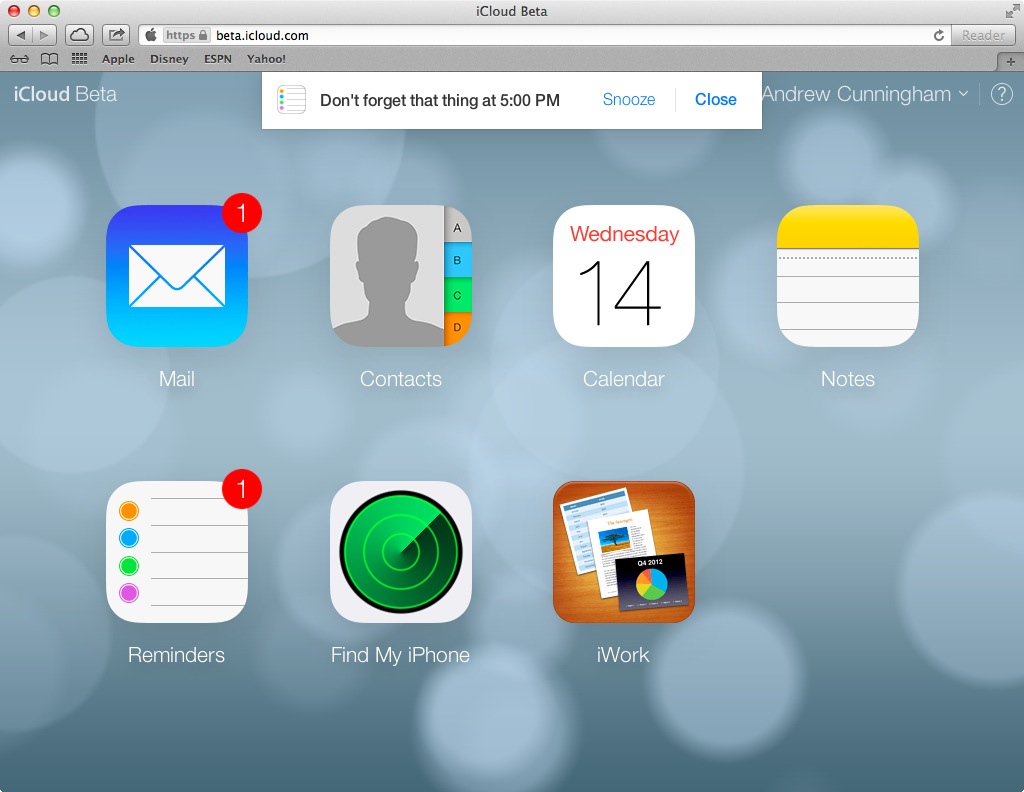The width and height of the screenshot is (1024, 792).
Task: Snooze the 5:00 PM reminder
Action: point(629,99)
